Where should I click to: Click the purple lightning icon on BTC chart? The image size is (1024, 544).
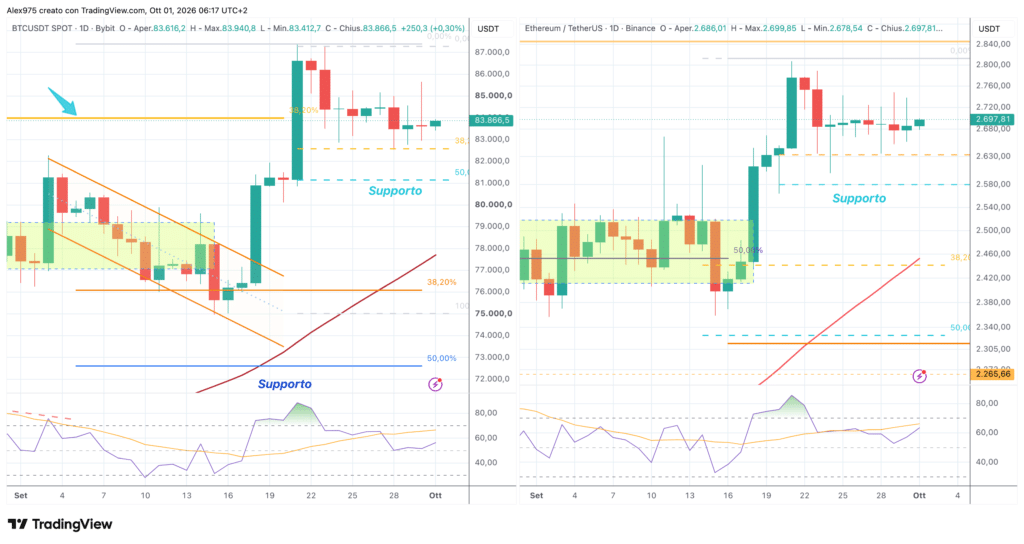tap(436, 384)
